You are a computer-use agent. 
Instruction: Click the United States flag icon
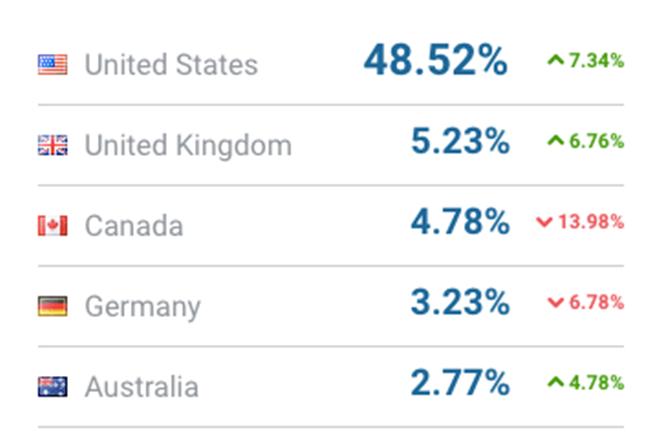coord(52,65)
